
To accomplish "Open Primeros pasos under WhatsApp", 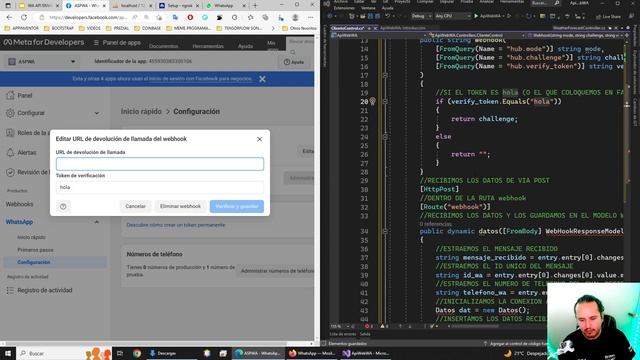I will click(35, 250).
